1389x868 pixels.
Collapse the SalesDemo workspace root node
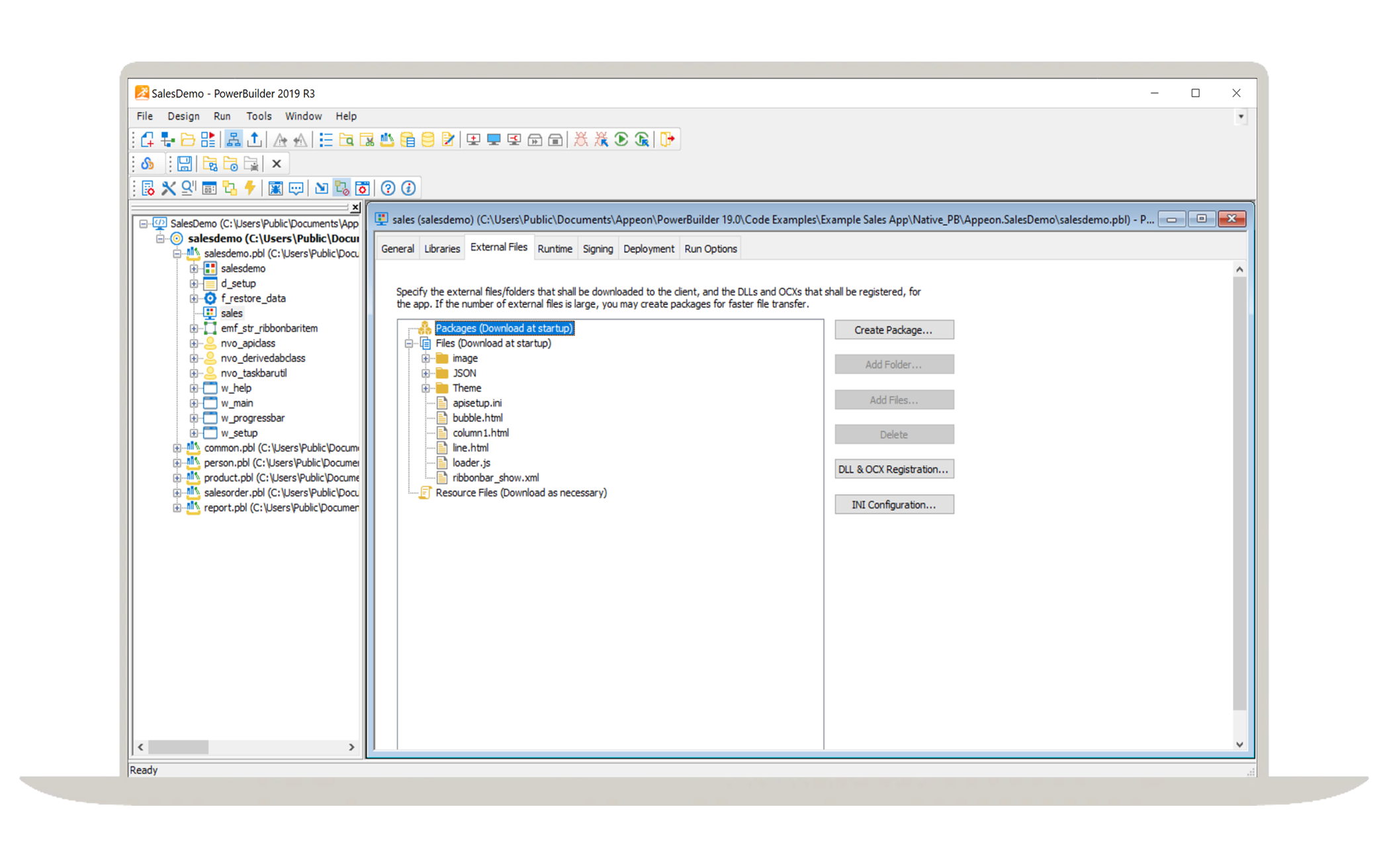(x=143, y=224)
